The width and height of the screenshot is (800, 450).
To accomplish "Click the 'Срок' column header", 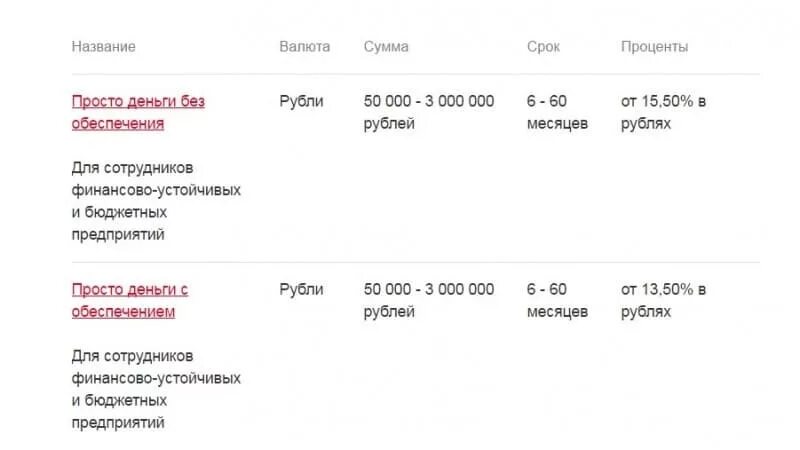I will (x=543, y=46).
